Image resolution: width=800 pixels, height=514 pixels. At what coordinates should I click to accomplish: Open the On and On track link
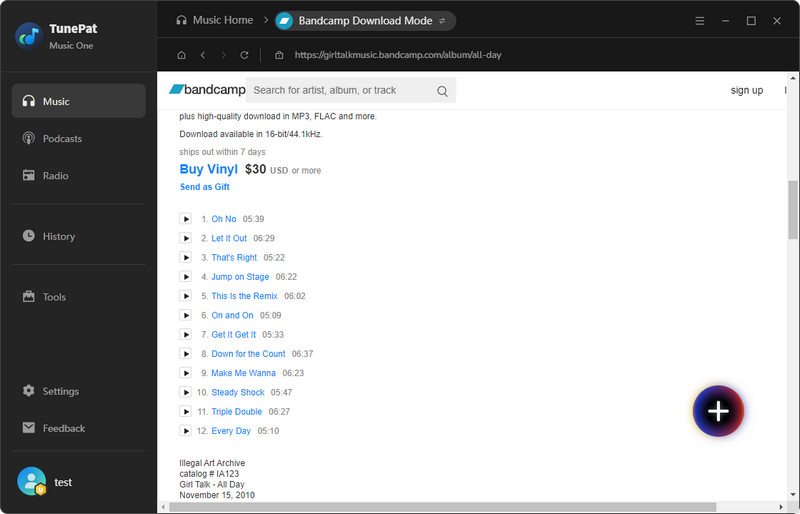pyautogui.click(x=232, y=315)
